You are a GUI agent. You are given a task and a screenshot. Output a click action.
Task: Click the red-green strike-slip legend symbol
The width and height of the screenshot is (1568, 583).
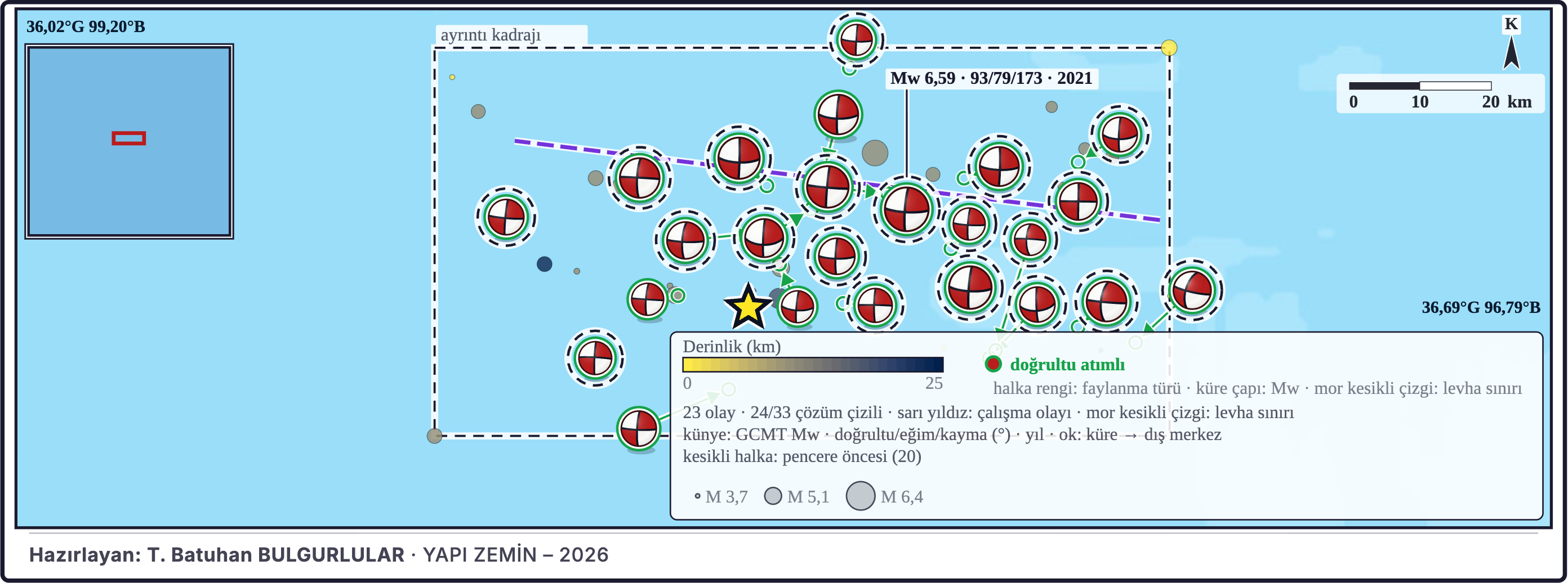(993, 364)
